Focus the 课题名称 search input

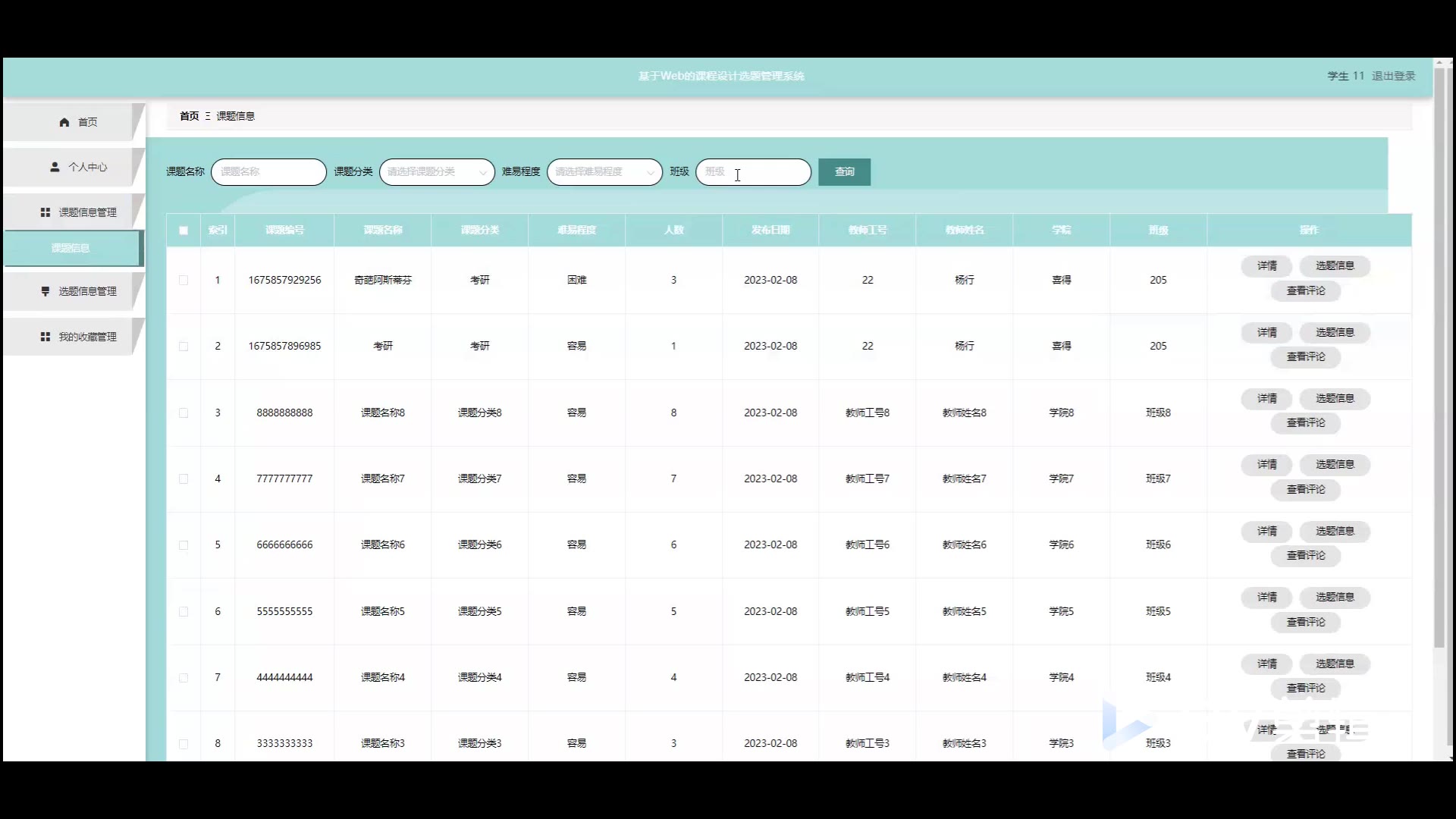tap(268, 172)
